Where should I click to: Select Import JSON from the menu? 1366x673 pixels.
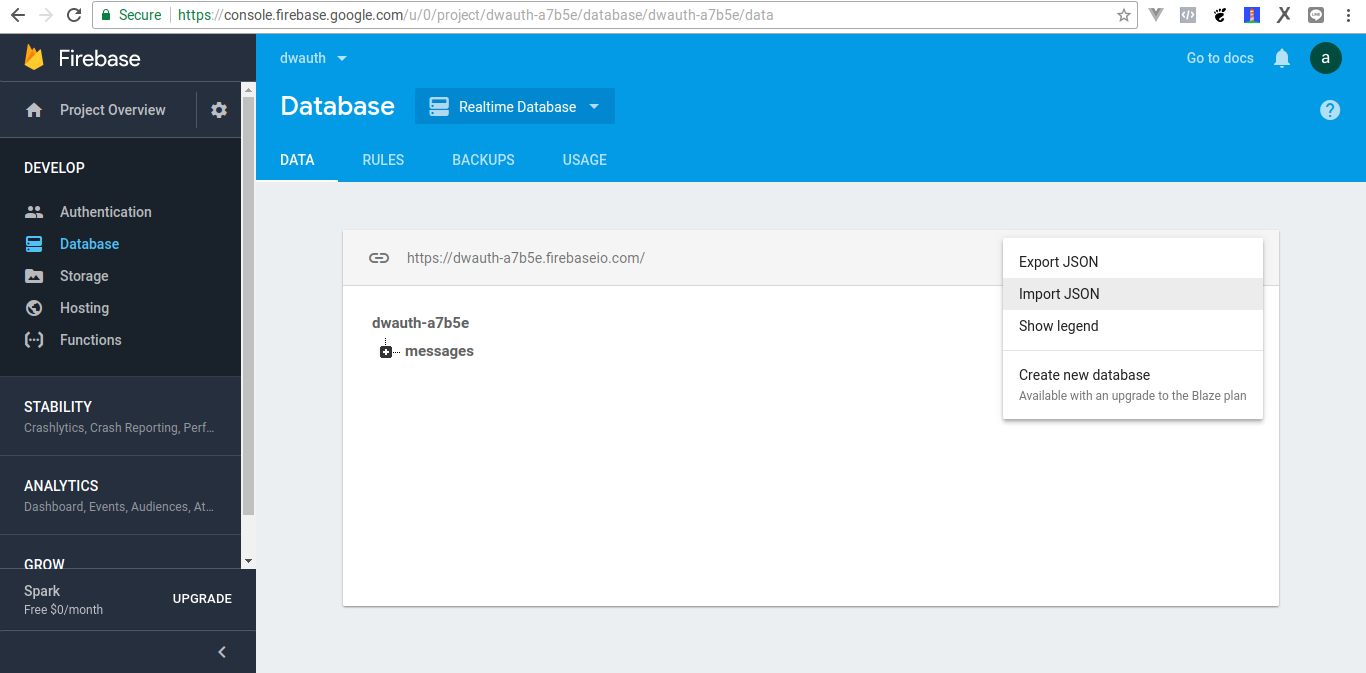click(x=1059, y=294)
